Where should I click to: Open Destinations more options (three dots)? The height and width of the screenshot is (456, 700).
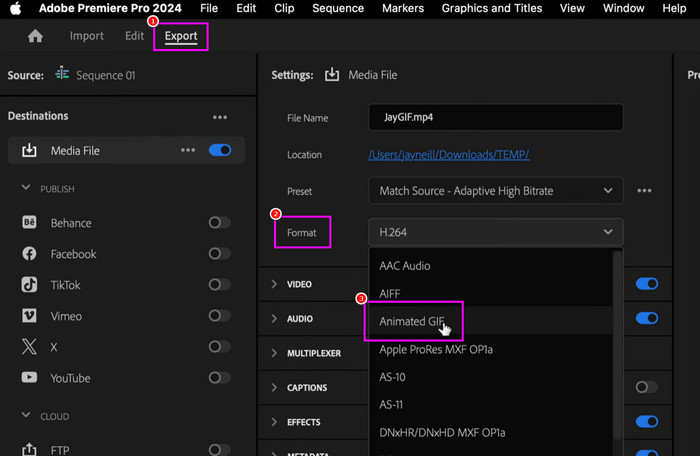[x=220, y=117]
